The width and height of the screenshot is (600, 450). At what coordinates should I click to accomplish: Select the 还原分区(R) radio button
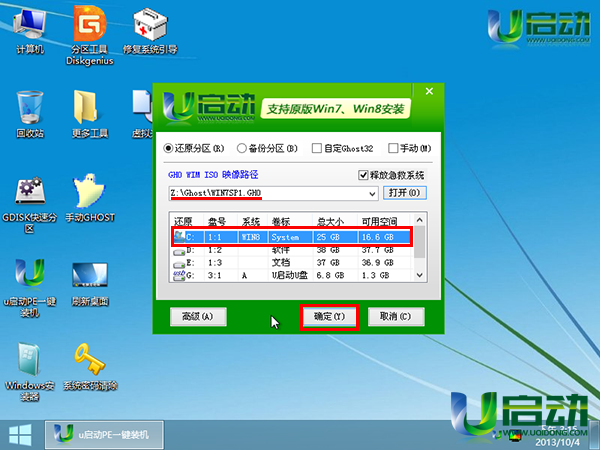click(x=194, y=148)
